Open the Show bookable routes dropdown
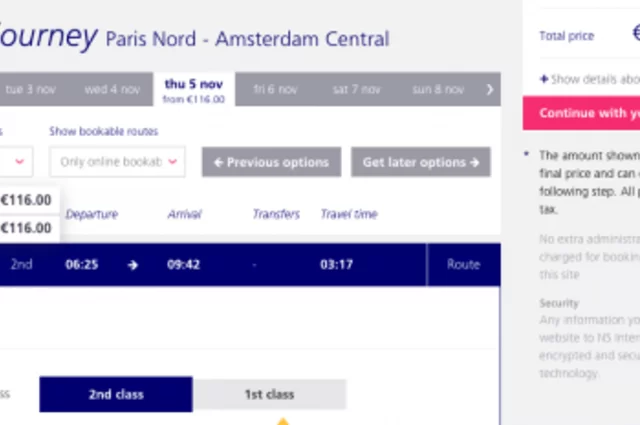 (x=118, y=161)
